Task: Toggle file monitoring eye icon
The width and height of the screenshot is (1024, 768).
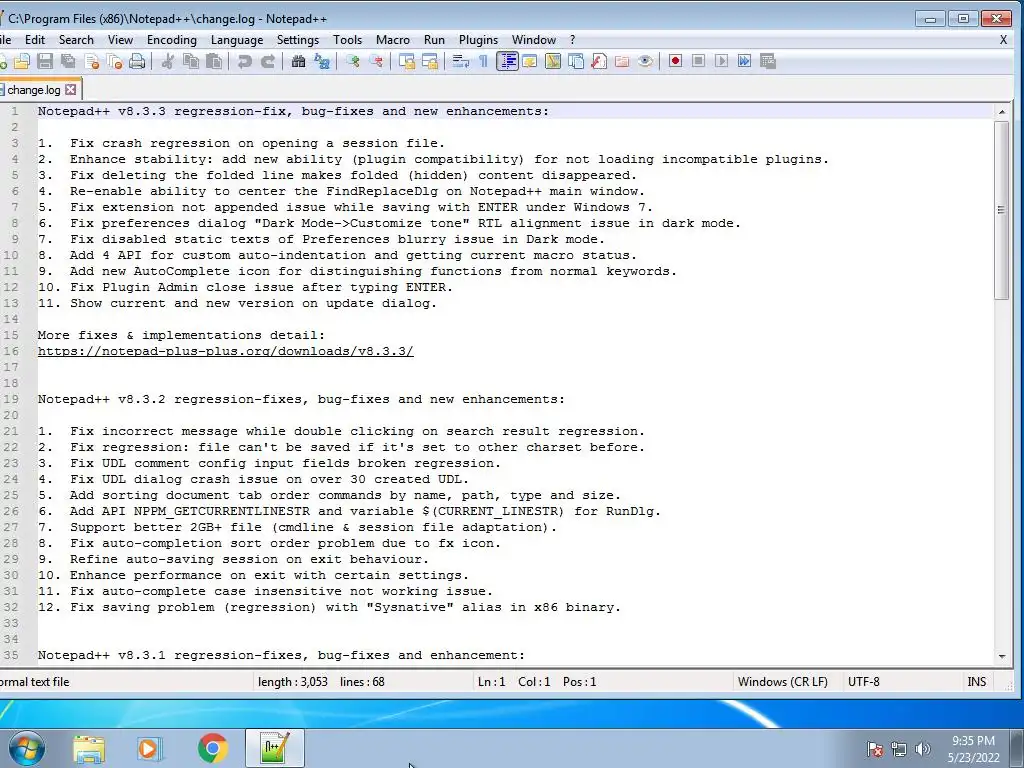Action: point(645,61)
